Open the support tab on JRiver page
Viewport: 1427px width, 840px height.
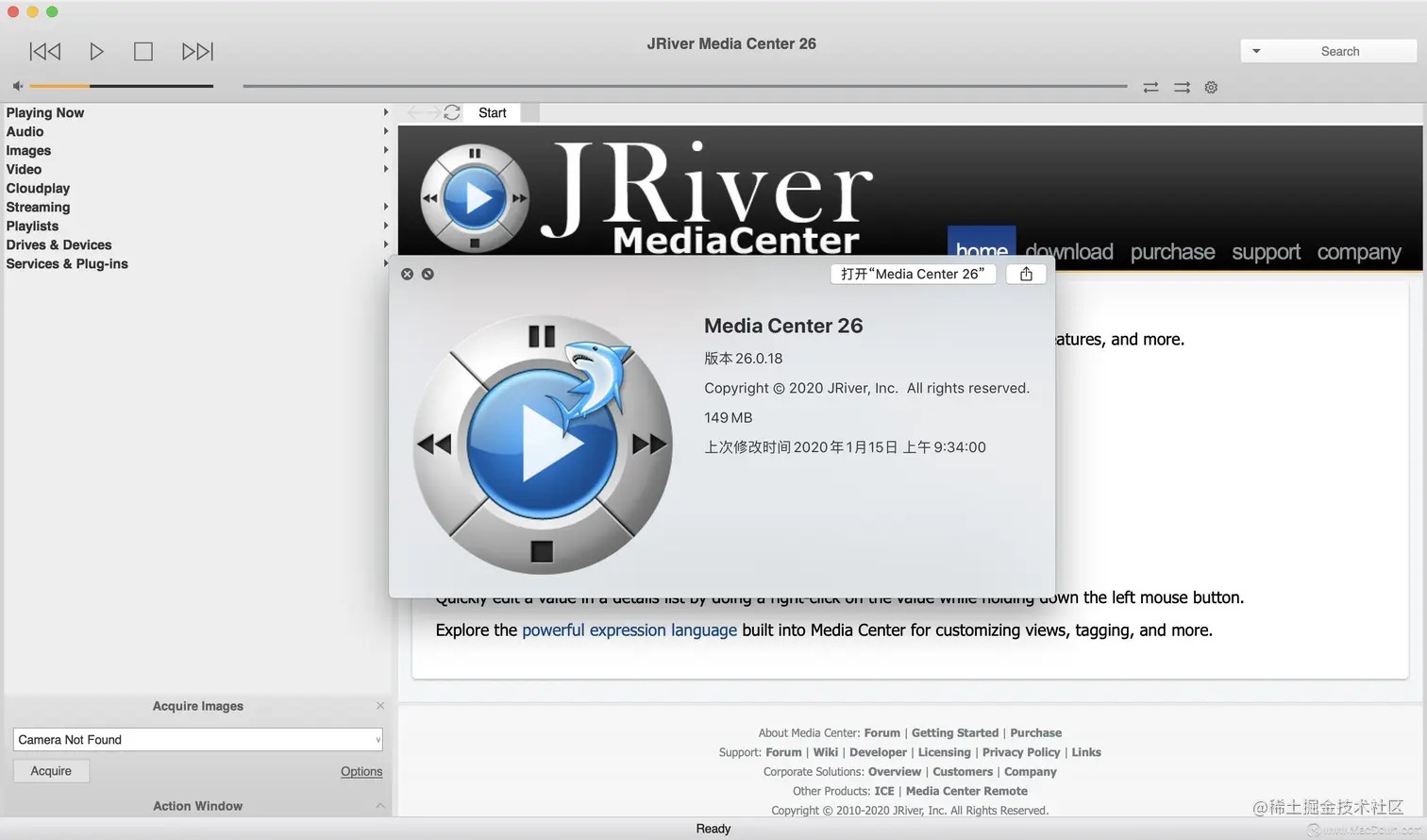click(x=1266, y=252)
